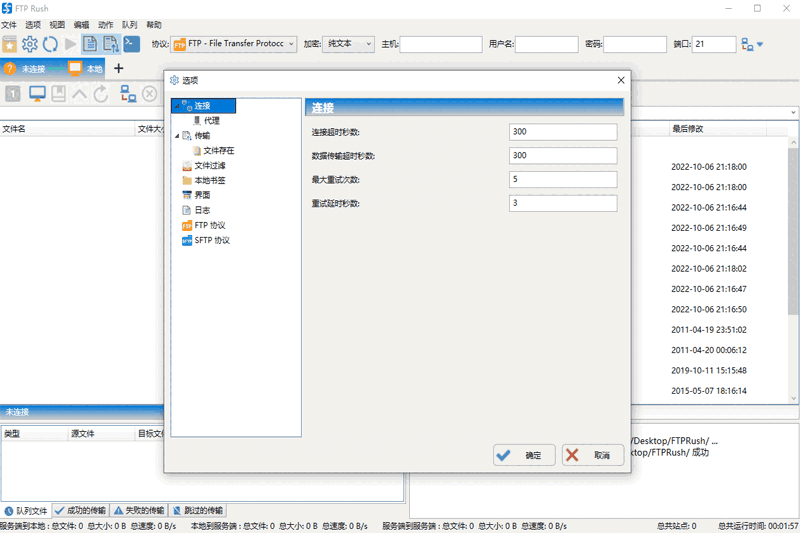Screen dimensions: 800x533
Task: Click the quick-connect network icon beside port
Action: (747, 44)
